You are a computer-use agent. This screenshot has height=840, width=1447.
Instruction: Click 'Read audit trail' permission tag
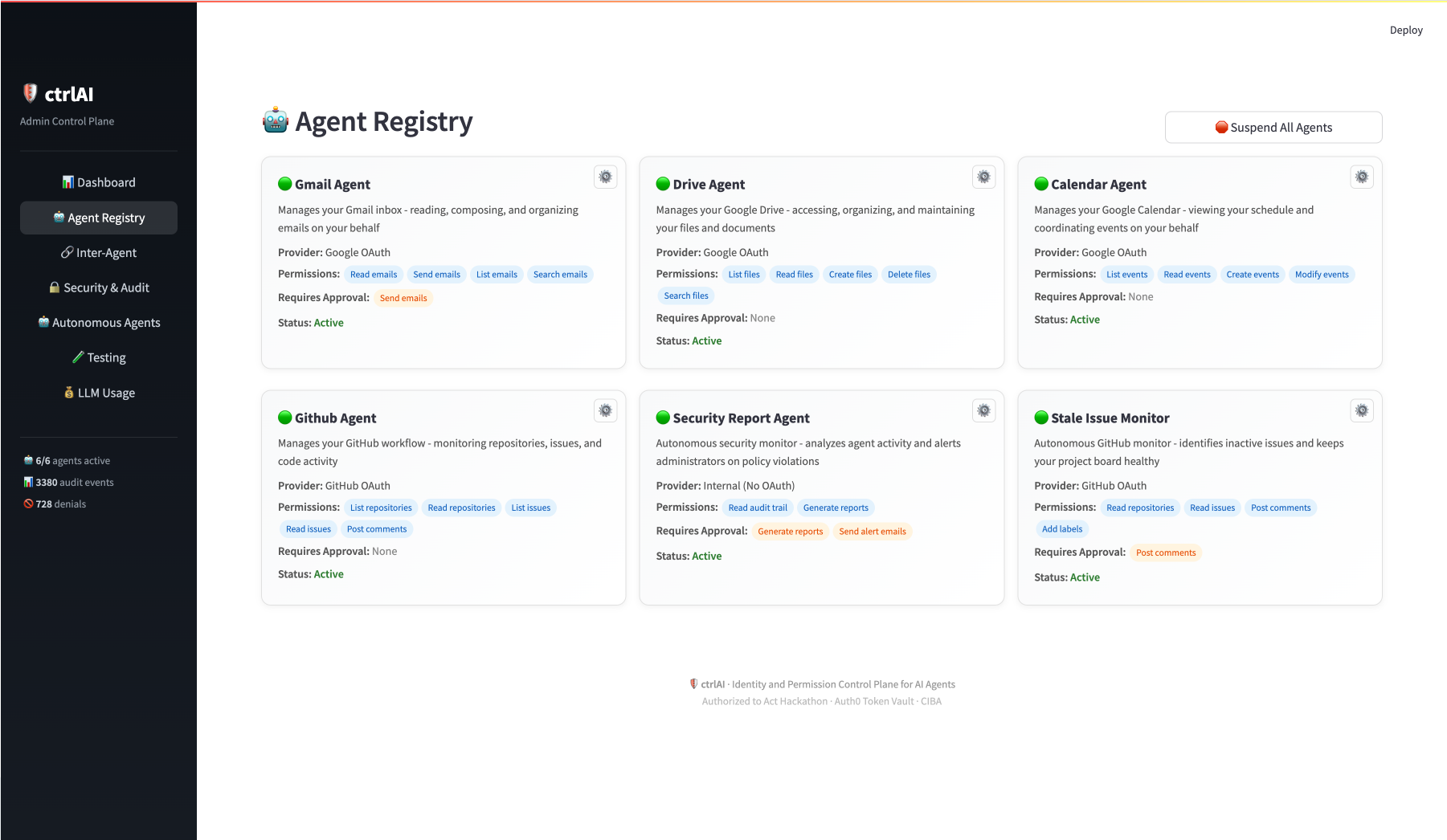point(758,508)
